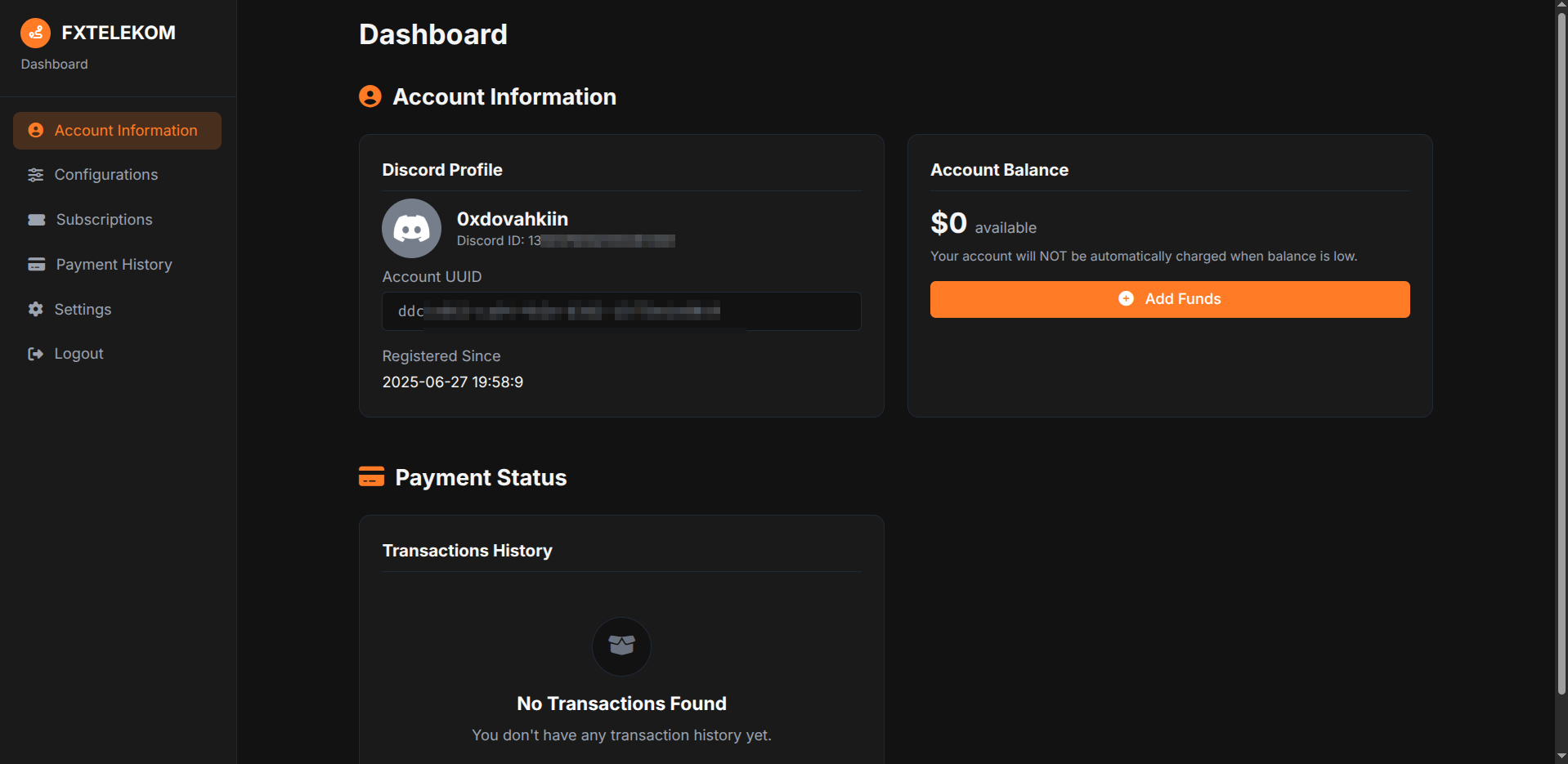The width and height of the screenshot is (1568, 764).
Task: Click the empty box icon above No Transactions Found
Action: (x=621, y=646)
